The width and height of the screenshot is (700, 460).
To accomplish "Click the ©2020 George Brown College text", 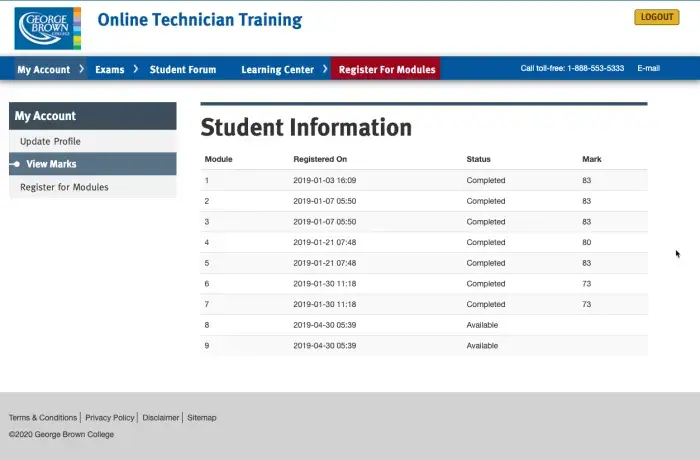I will pyautogui.click(x=61, y=434).
